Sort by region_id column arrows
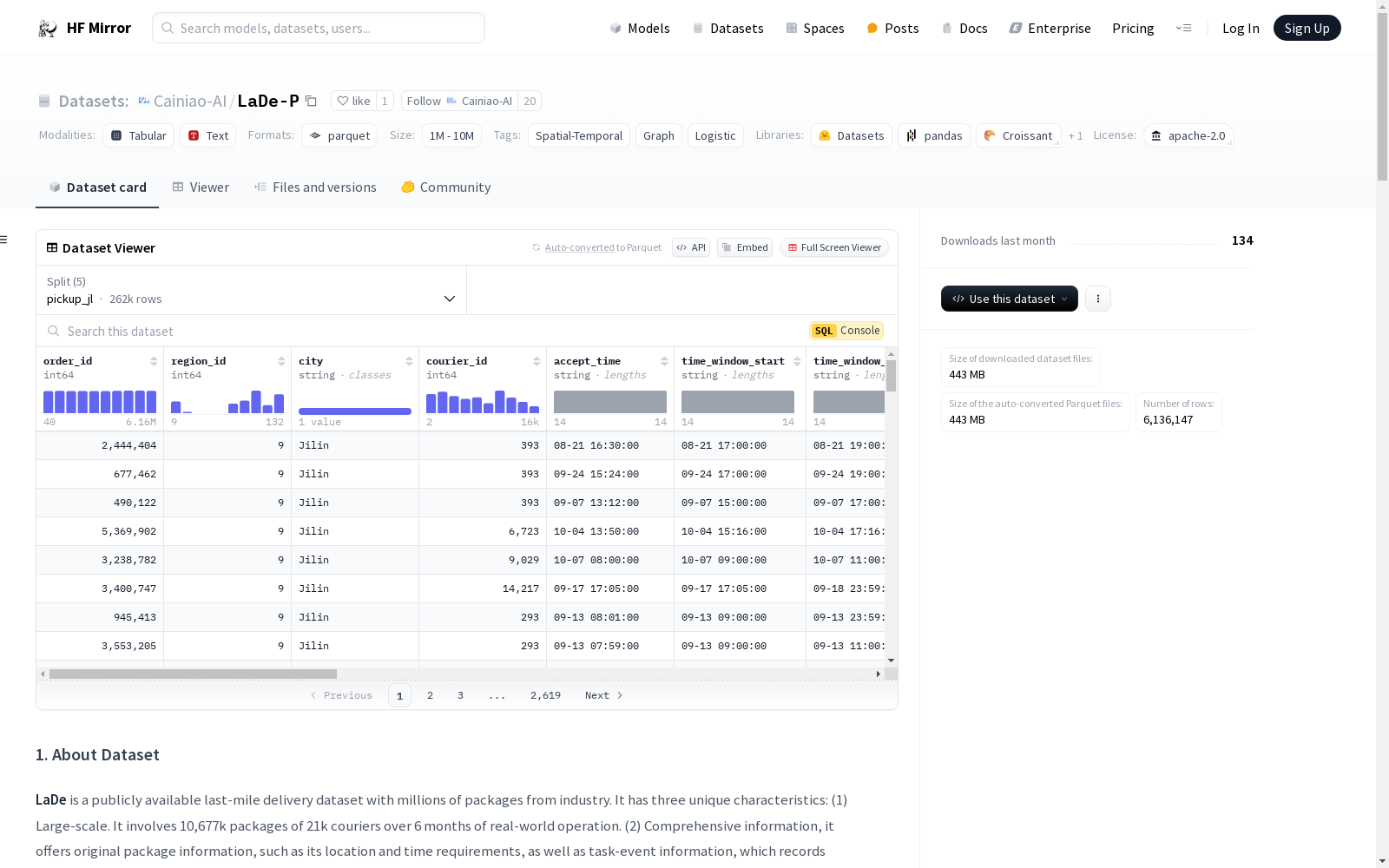 pos(281,361)
